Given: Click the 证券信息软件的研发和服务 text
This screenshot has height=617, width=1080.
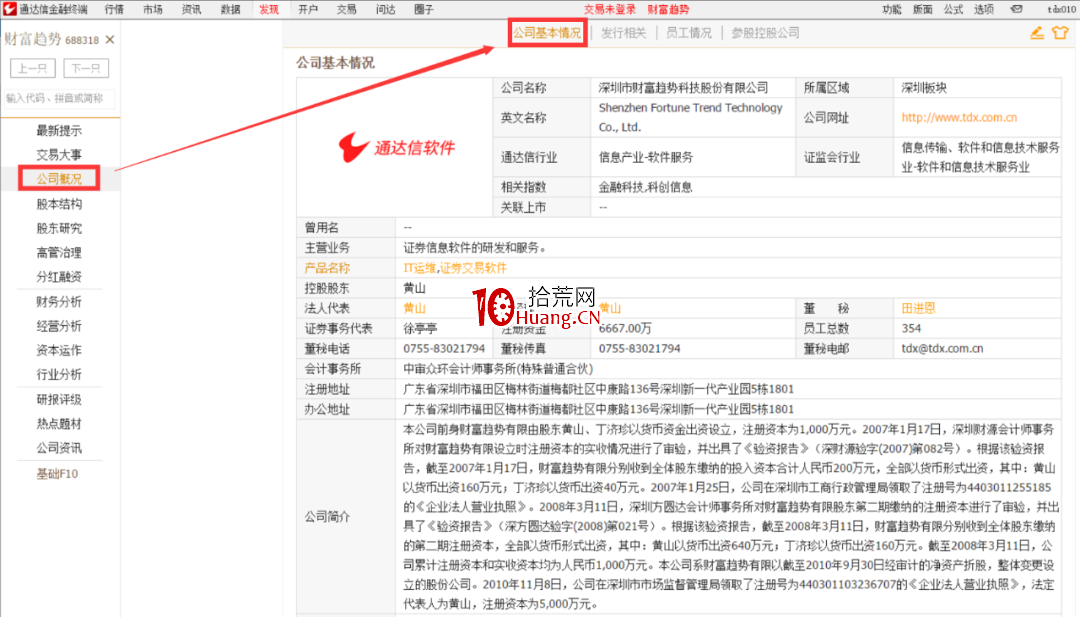Looking at the screenshot, I should click(x=475, y=247).
